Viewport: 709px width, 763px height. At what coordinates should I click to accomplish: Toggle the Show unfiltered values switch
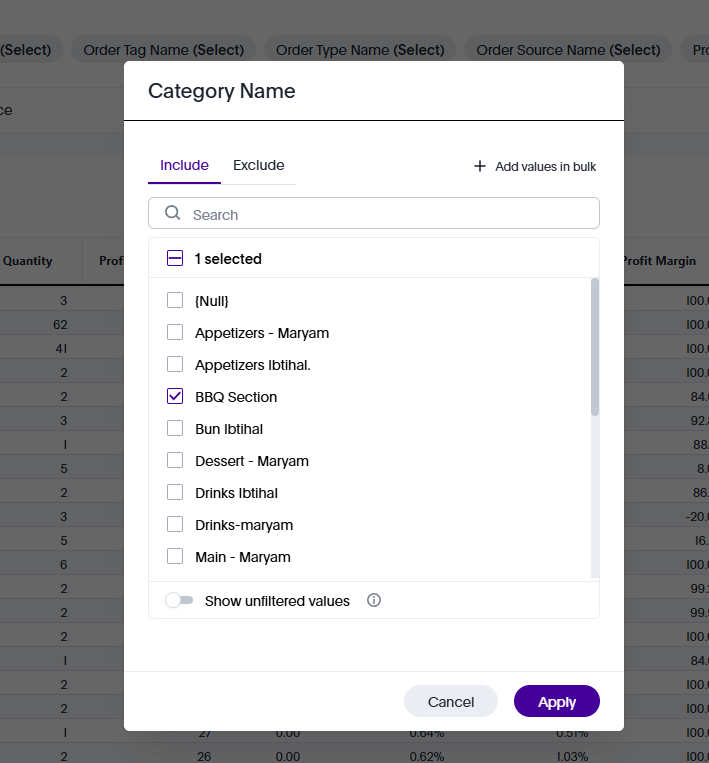pyautogui.click(x=179, y=601)
